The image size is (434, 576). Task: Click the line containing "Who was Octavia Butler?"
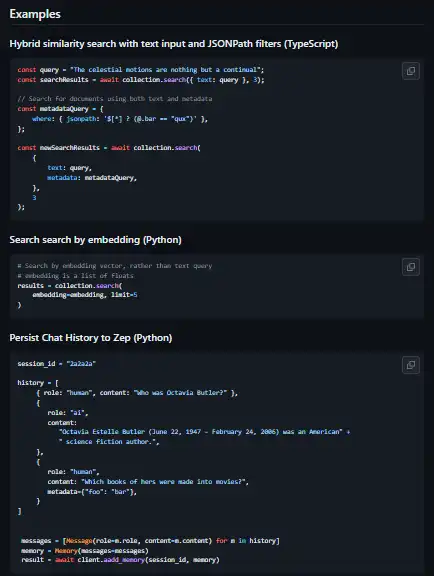137,393
